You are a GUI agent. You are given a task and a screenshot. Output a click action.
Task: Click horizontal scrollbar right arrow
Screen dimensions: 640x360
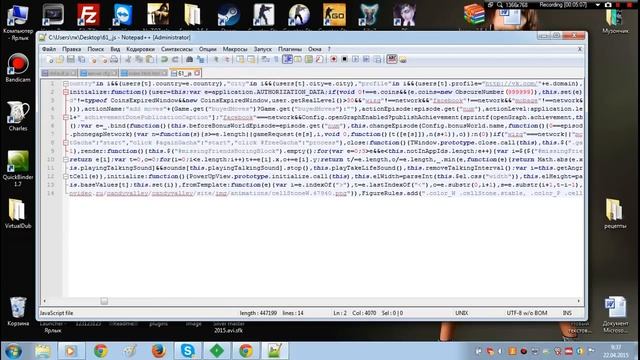pyautogui.click(x=579, y=301)
